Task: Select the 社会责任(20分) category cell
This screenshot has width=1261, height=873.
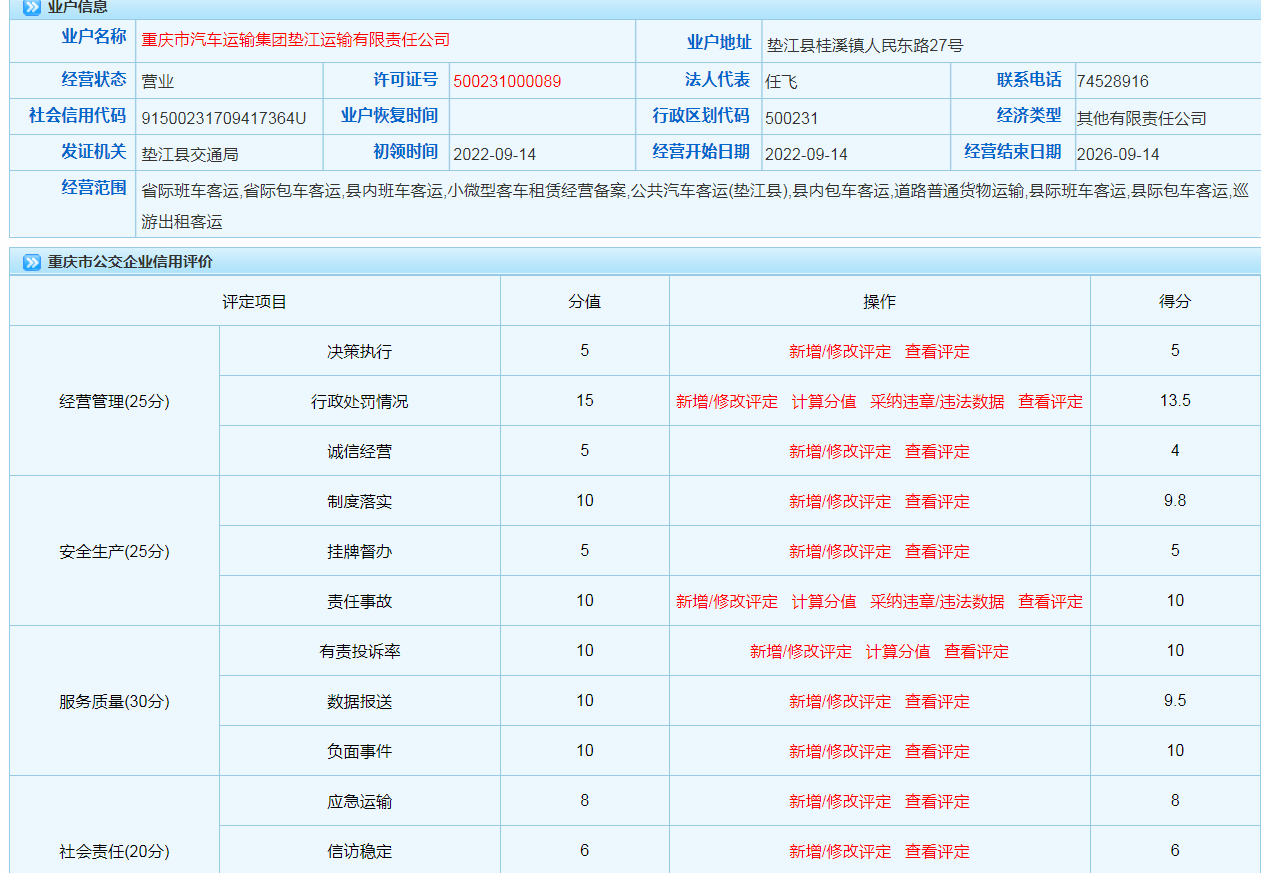Action: (115, 825)
